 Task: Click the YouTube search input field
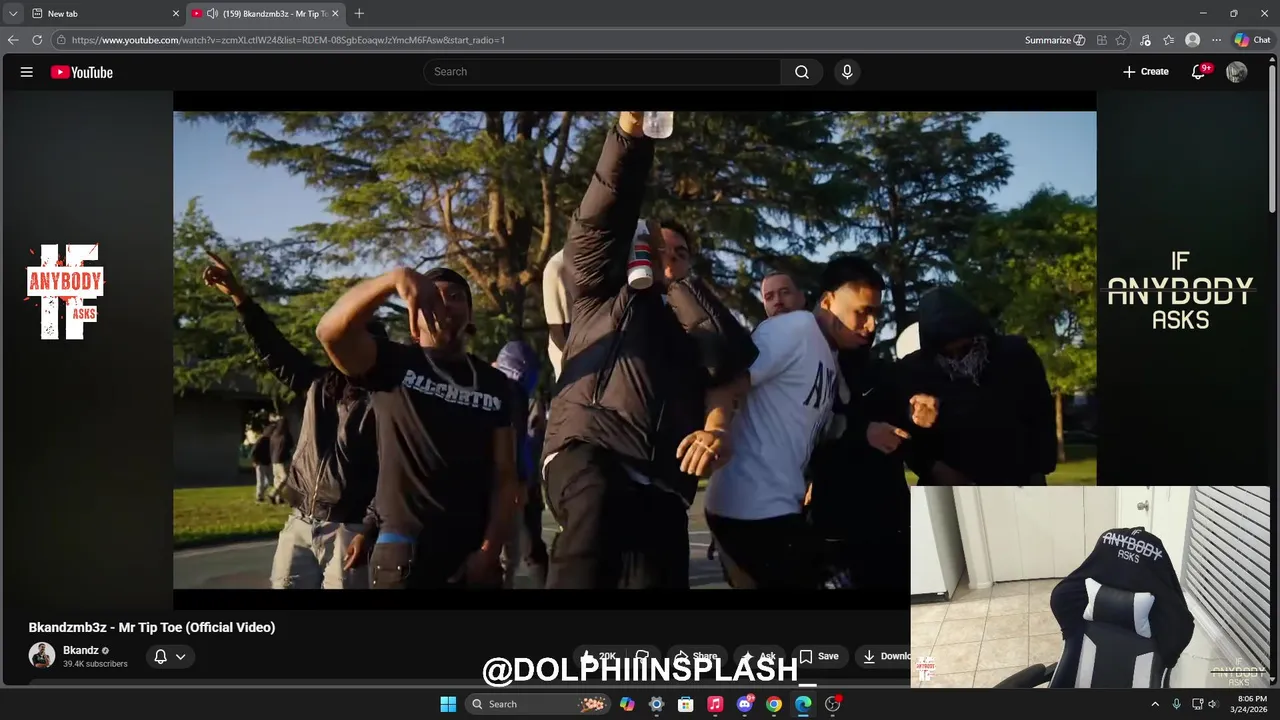pyautogui.click(x=603, y=72)
